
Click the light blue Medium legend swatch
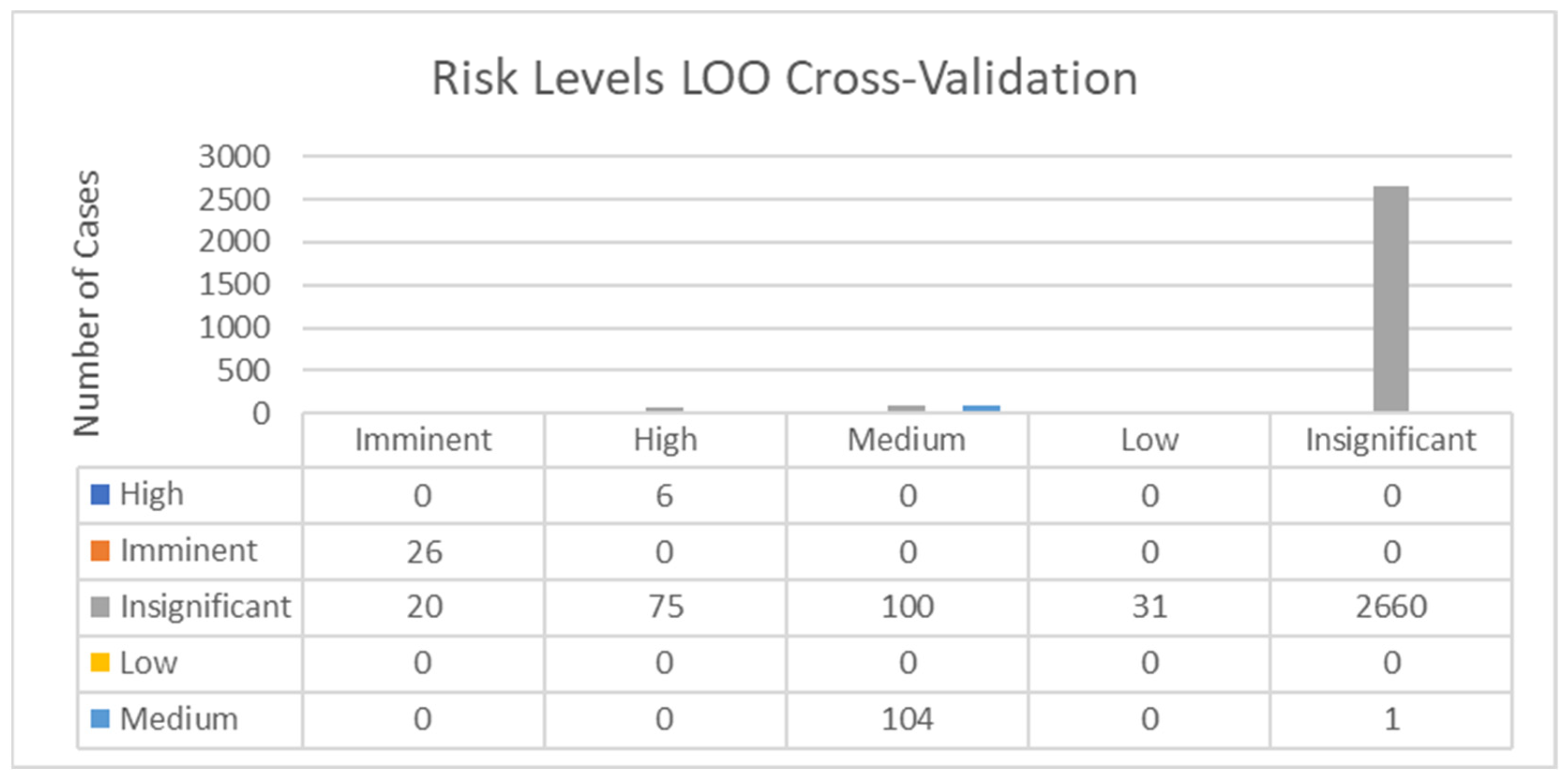coord(100,719)
